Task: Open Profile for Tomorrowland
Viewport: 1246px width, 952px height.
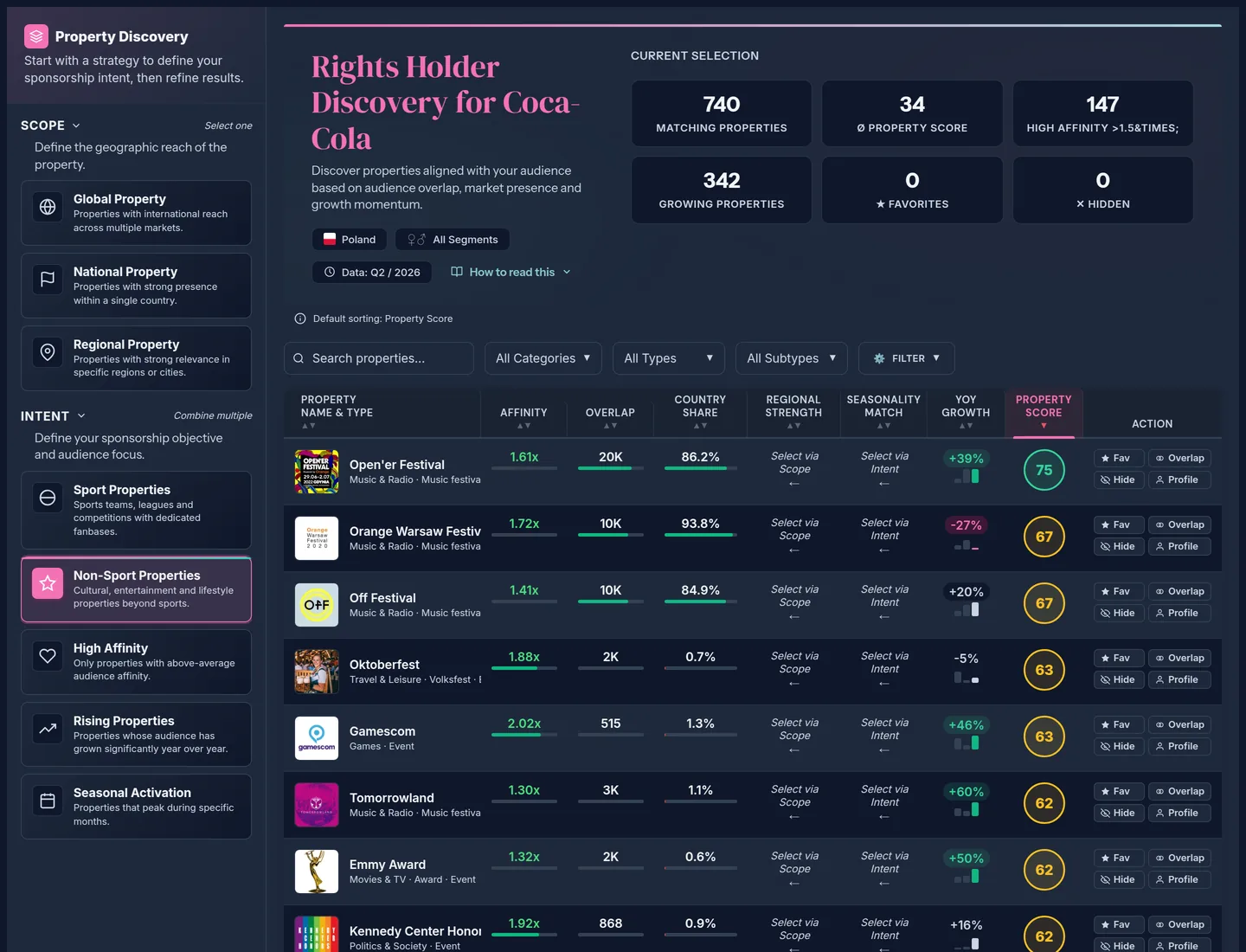Action: coord(1179,813)
